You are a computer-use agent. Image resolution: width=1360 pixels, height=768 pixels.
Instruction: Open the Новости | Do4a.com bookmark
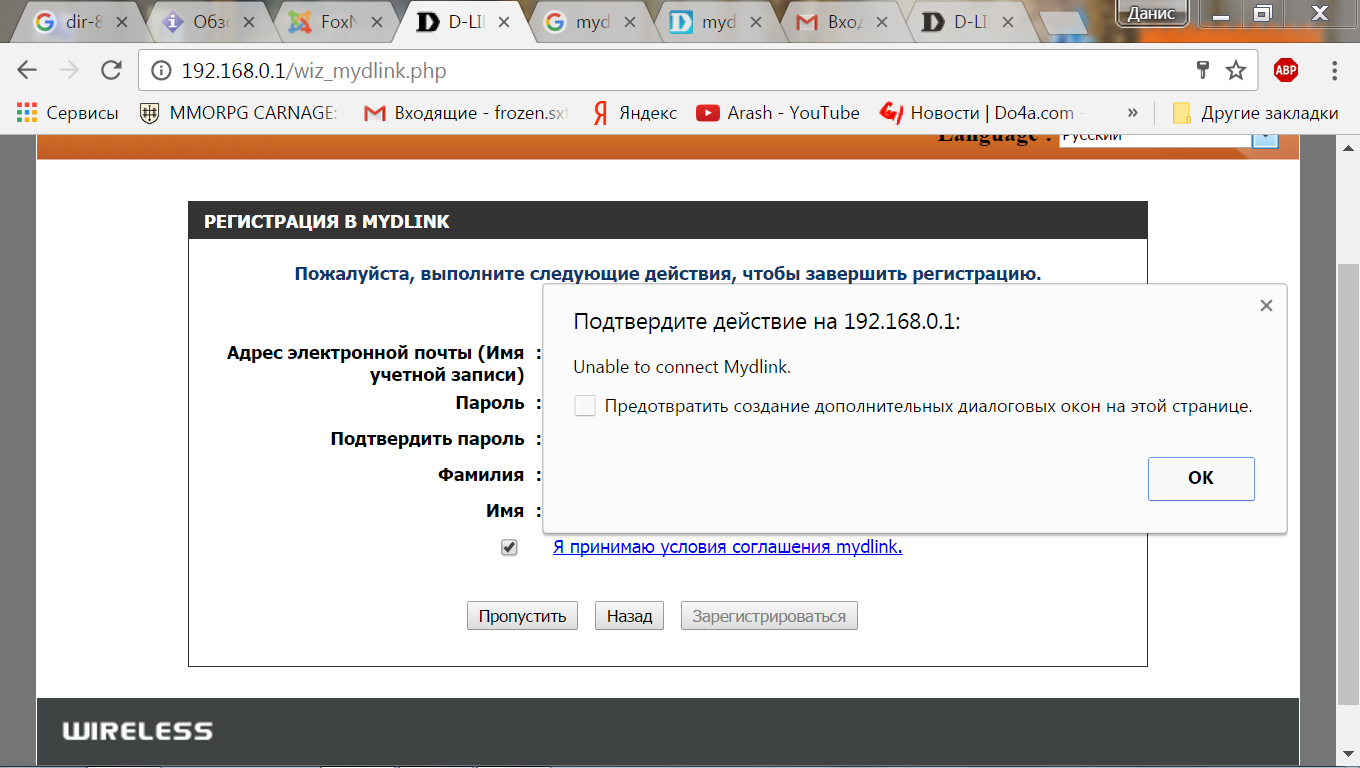point(982,113)
